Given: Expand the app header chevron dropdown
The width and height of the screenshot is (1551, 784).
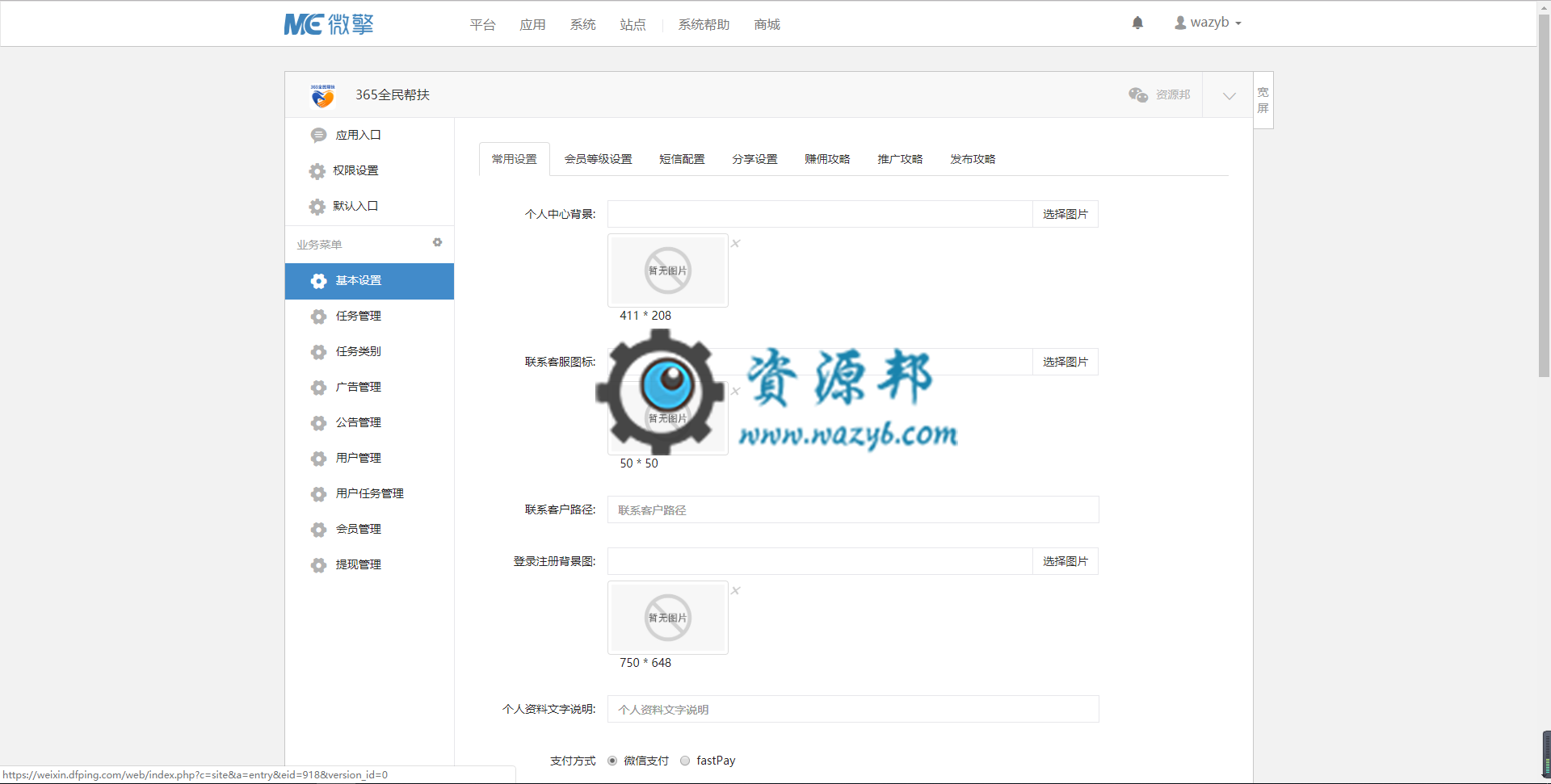Looking at the screenshot, I should (1229, 95).
